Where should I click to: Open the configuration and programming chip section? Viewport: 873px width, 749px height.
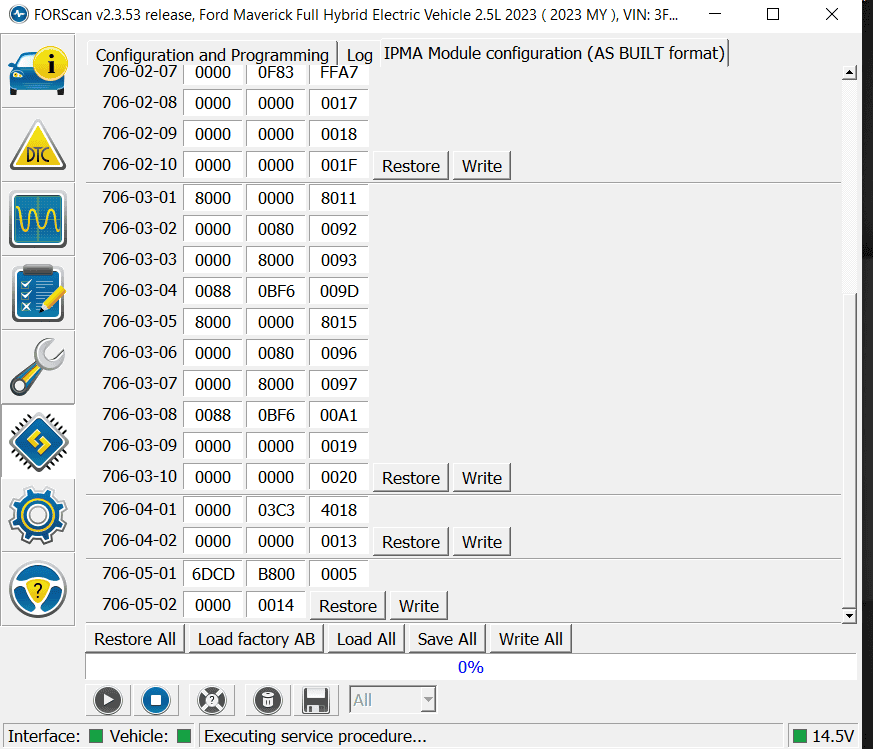(38, 441)
